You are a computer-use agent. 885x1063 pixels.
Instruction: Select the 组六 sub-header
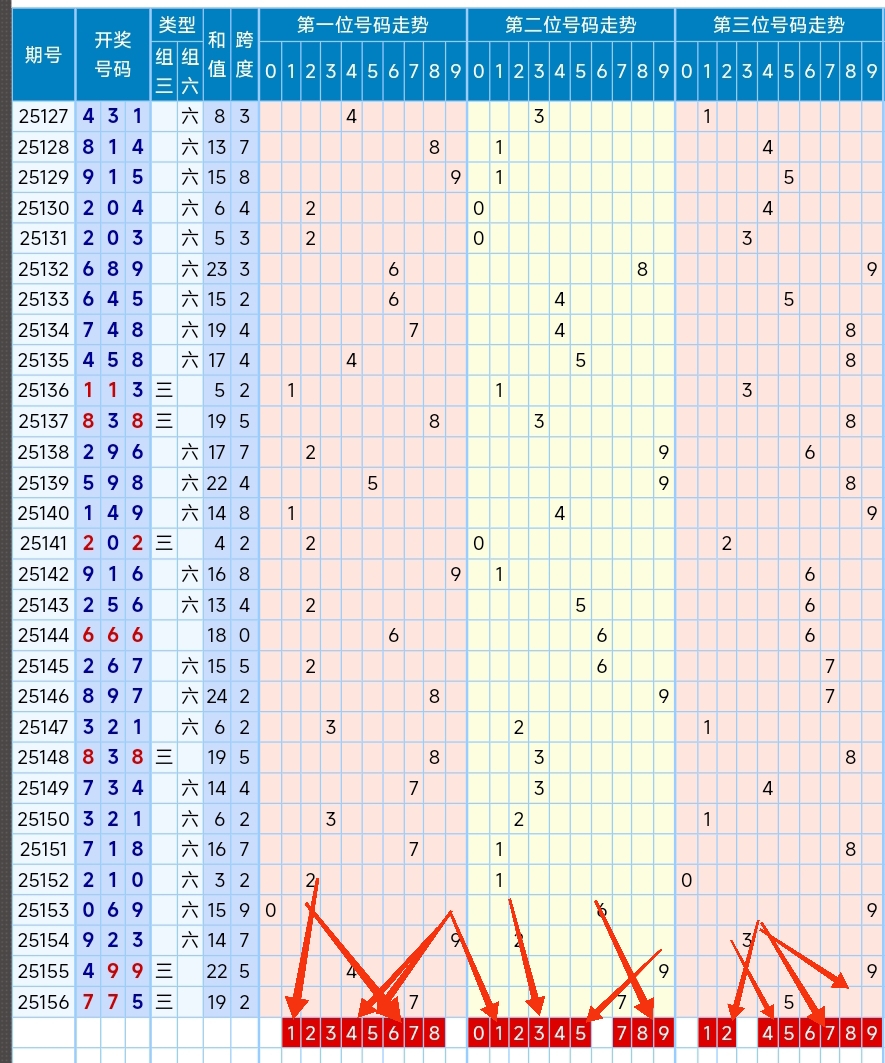pyautogui.click(x=190, y=71)
